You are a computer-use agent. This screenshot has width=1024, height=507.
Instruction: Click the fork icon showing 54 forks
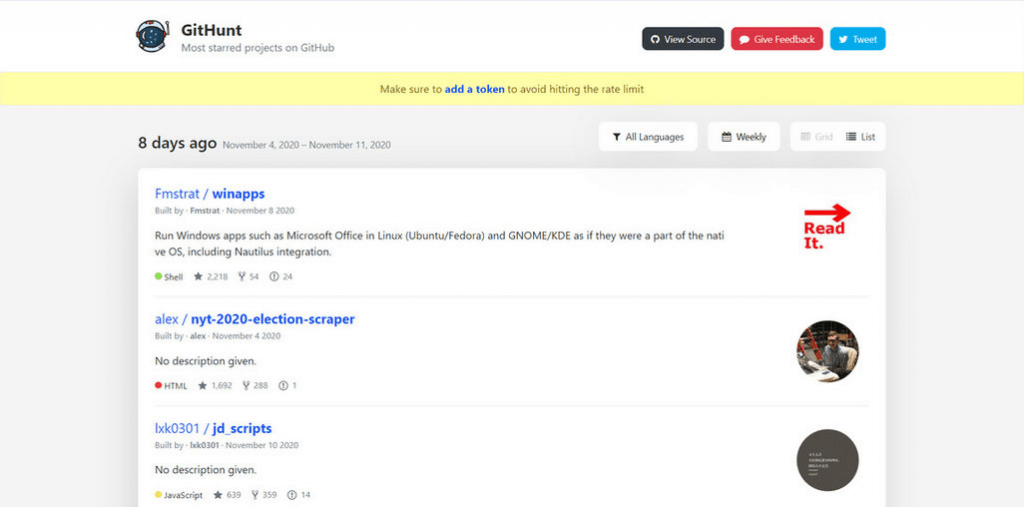(x=240, y=276)
